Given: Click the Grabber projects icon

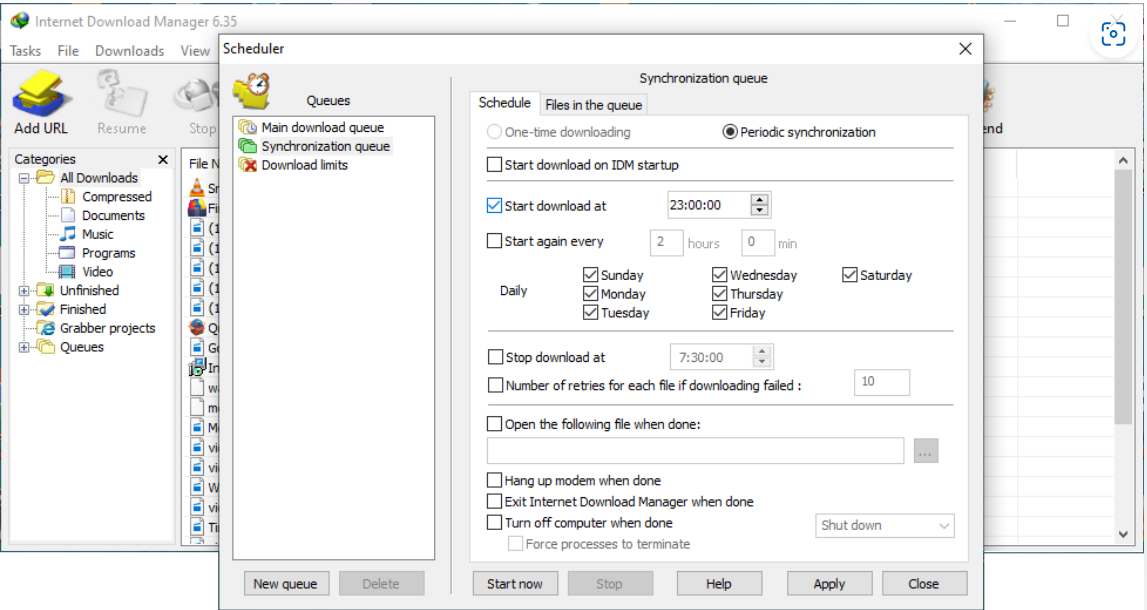Looking at the screenshot, I should pyautogui.click(x=47, y=328).
